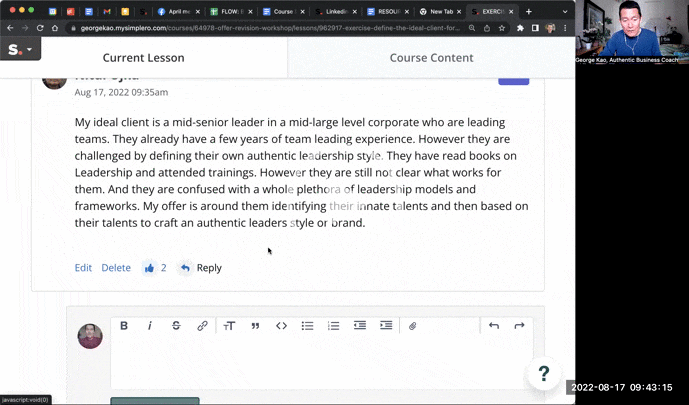
Task: Edit the ideal client comment
Action: tap(83, 268)
